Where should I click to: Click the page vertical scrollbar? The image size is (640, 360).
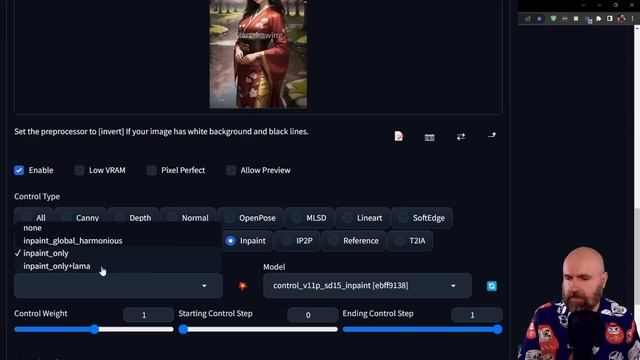pos(636,257)
